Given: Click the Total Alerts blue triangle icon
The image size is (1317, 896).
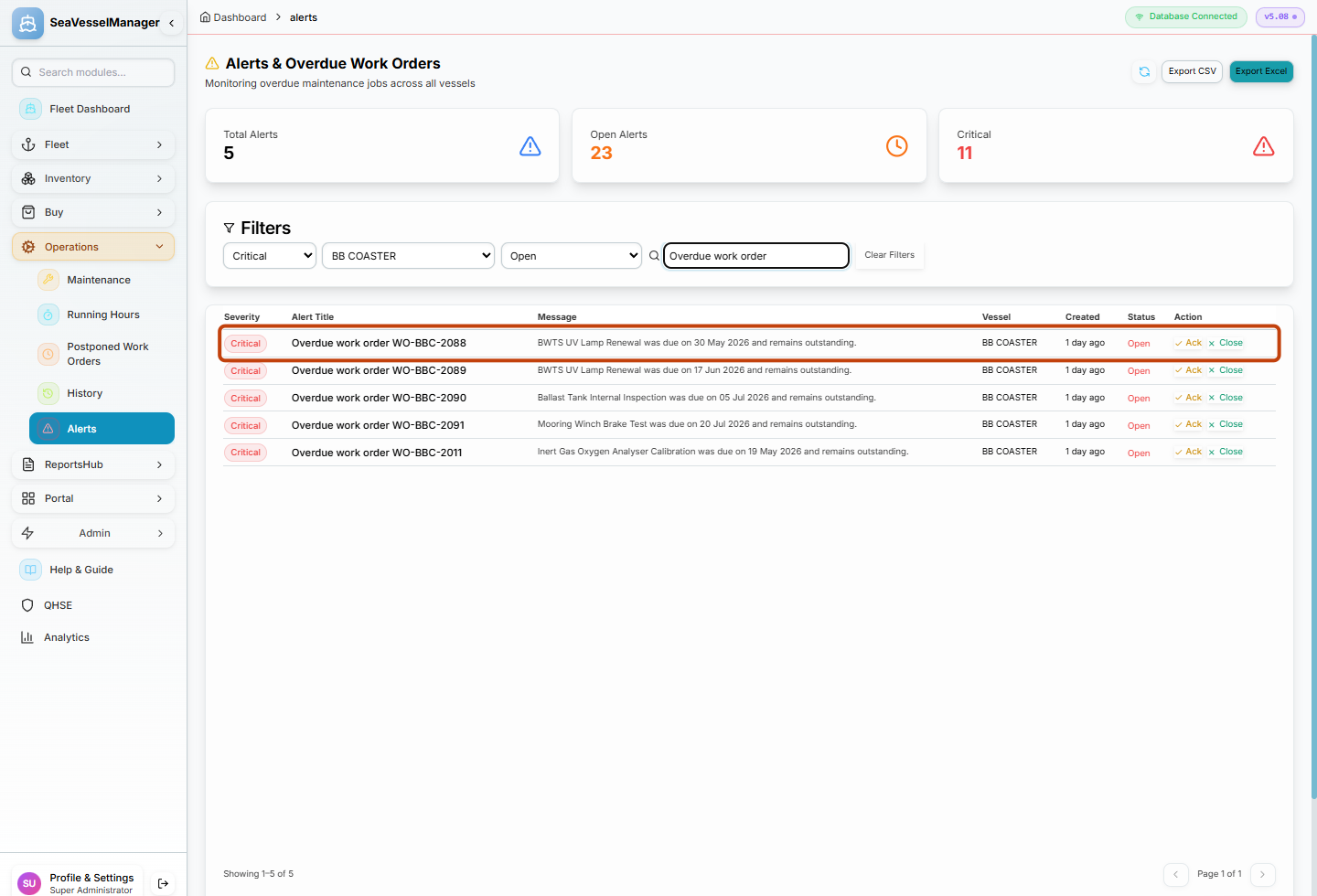Looking at the screenshot, I should (x=530, y=146).
